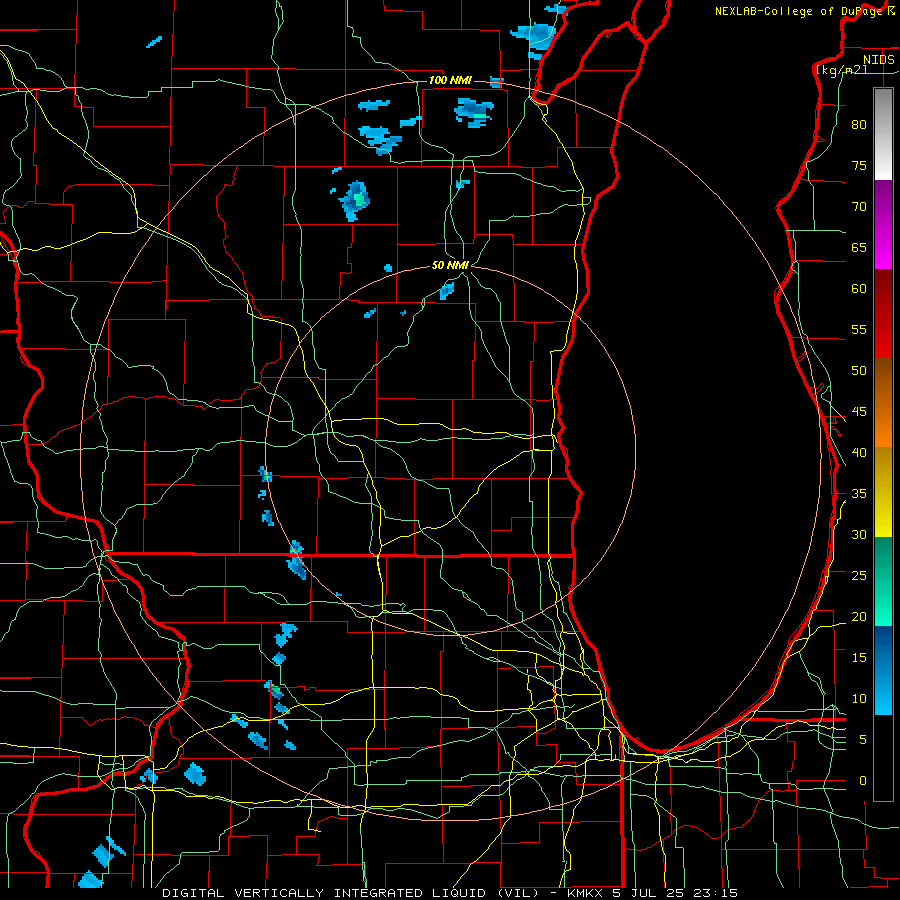Click the 30 value on the scale
900x900 pixels.
859,535
